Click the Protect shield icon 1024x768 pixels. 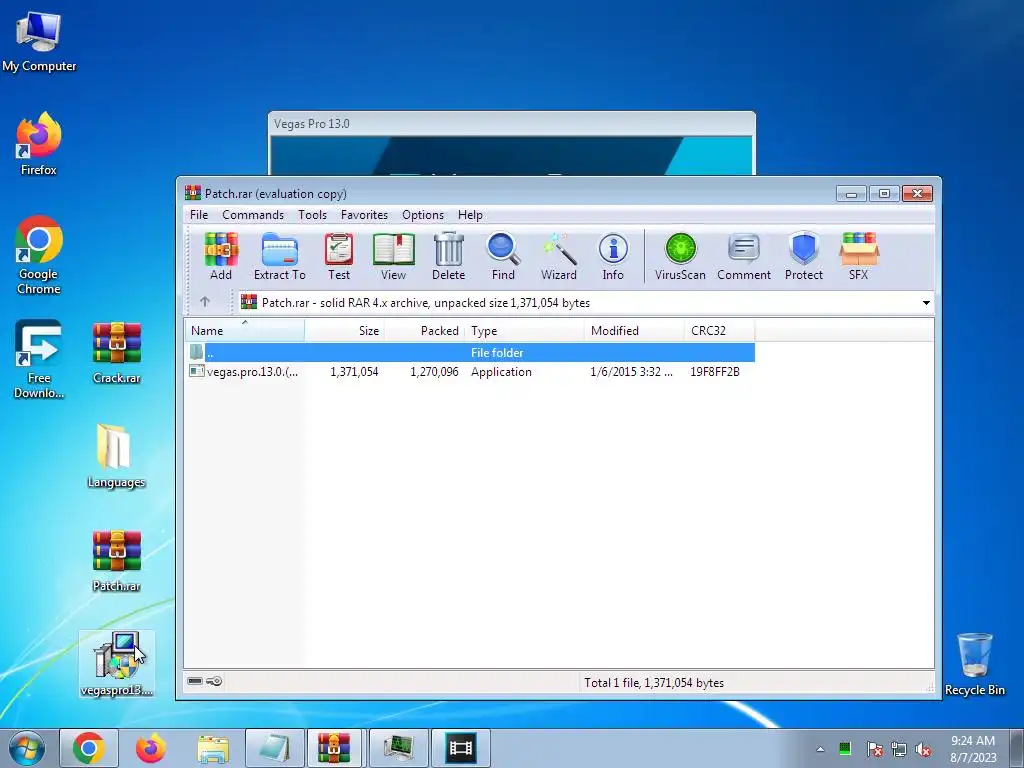click(x=804, y=256)
